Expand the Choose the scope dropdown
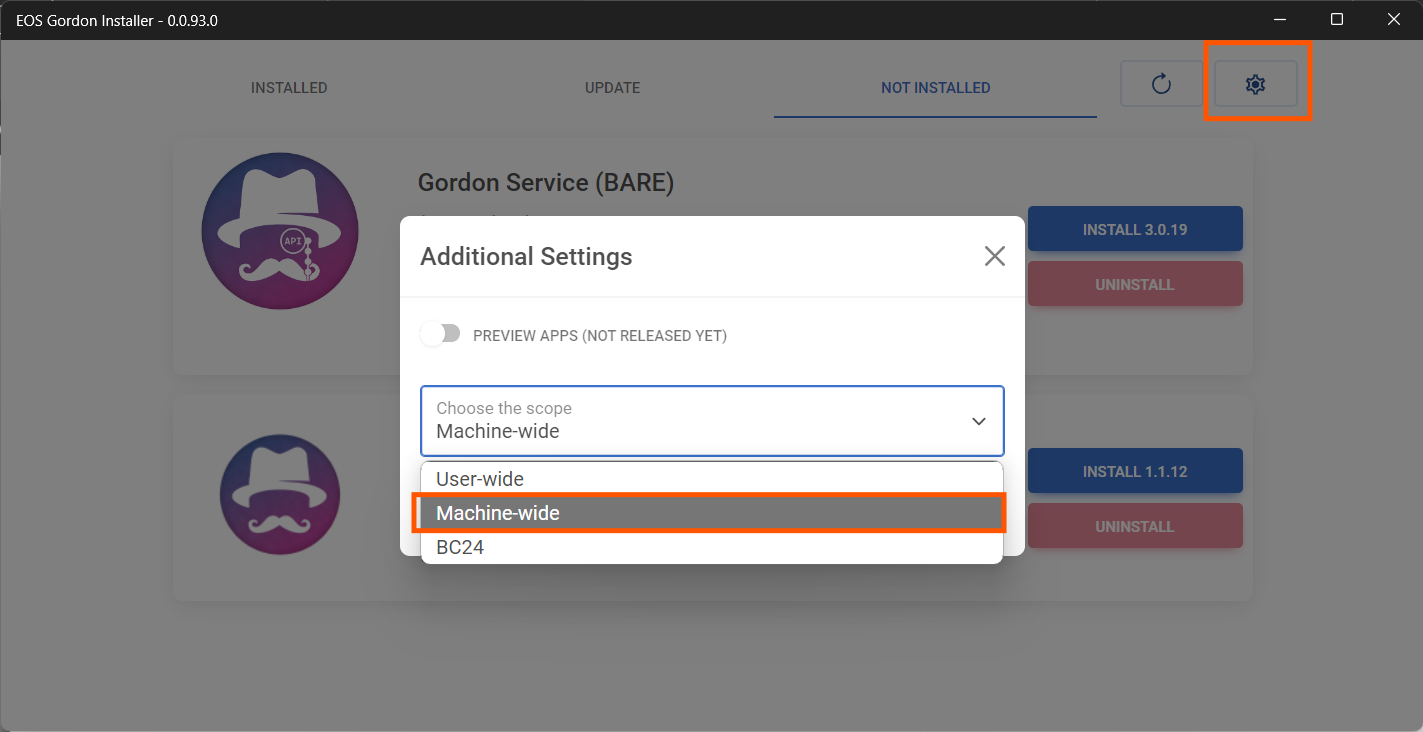 tap(700, 421)
